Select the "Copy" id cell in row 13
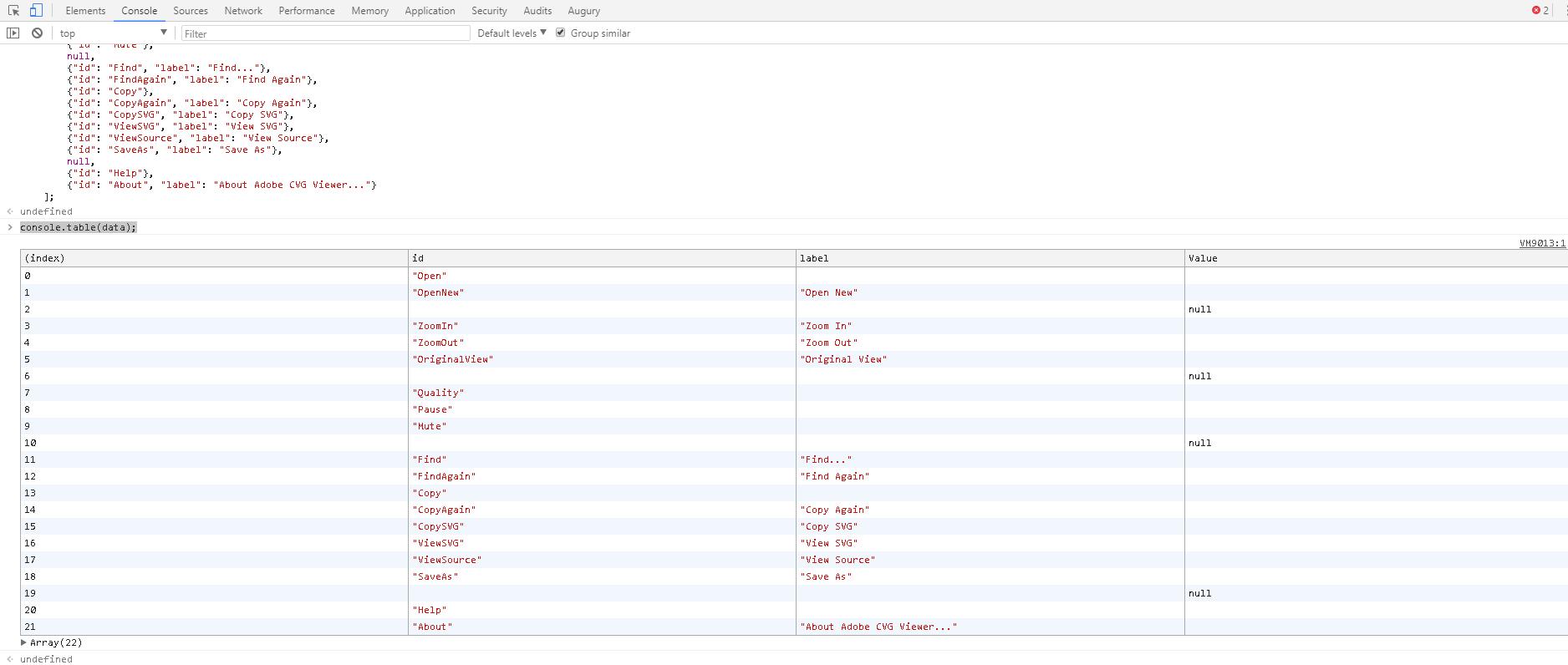The width and height of the screenshot is (1568, 665). [602, 493]
